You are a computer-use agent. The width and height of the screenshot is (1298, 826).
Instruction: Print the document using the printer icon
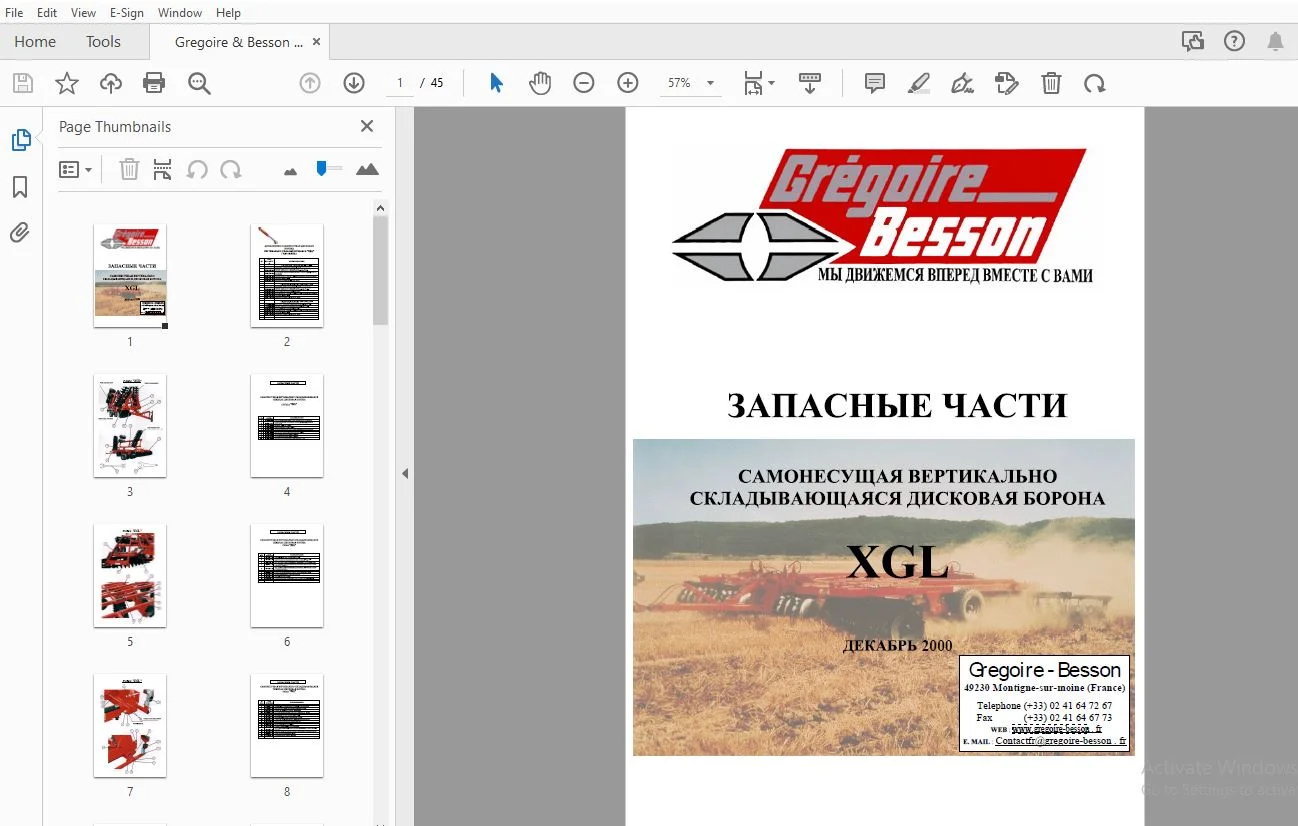click(x=154, y=83)
